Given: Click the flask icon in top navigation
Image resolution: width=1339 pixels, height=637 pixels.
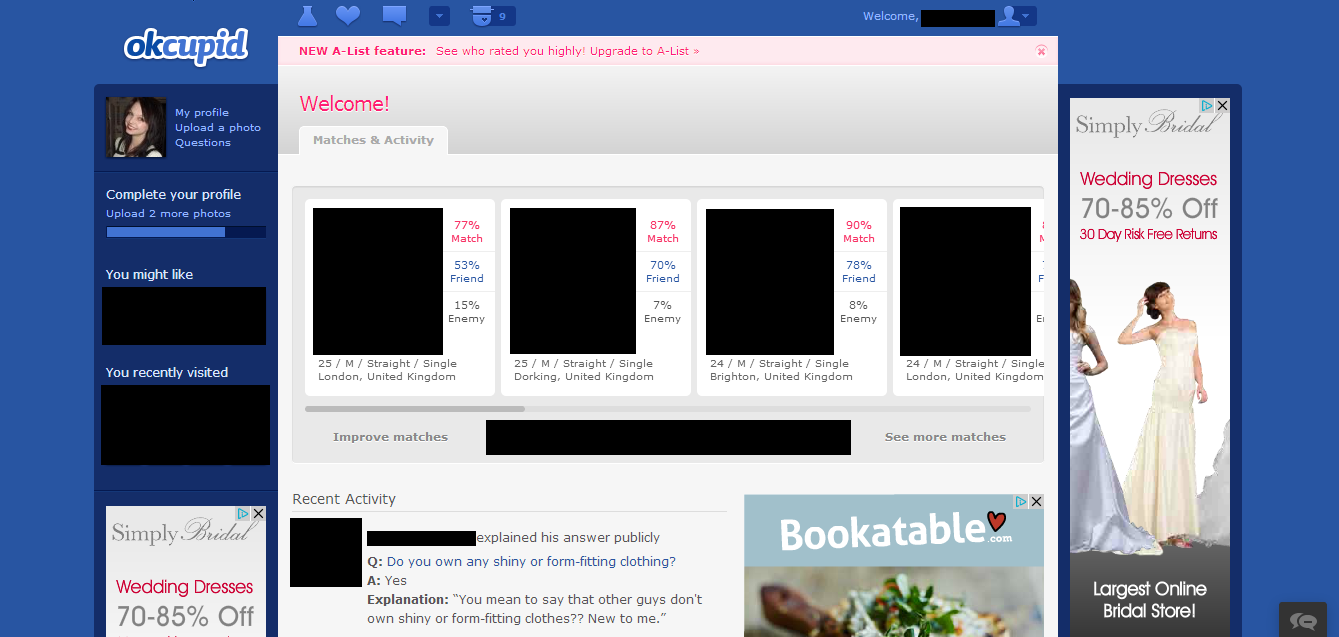Looking at the screenshot, I should coord(308,16).
